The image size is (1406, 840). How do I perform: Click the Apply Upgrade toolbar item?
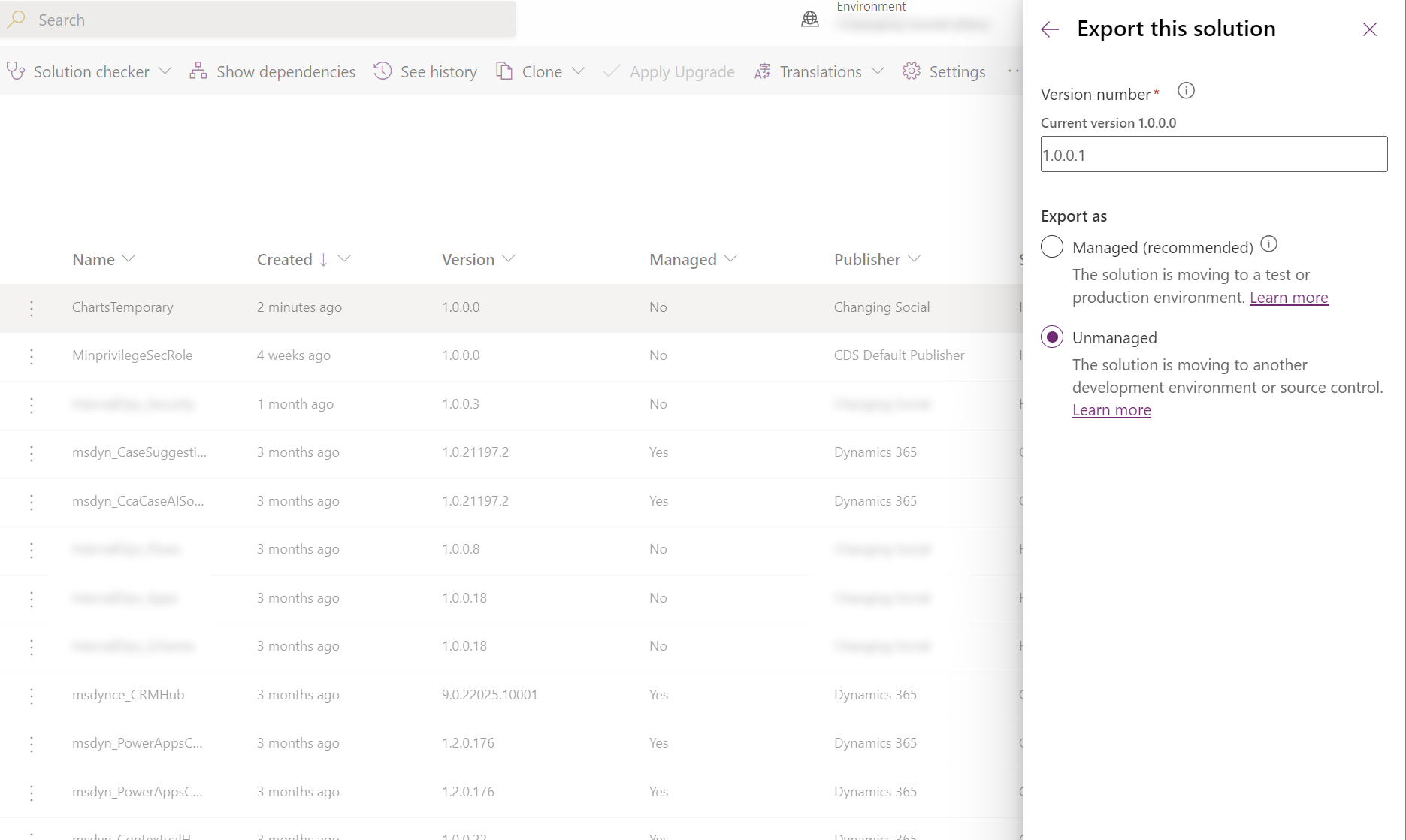[669, 71]
